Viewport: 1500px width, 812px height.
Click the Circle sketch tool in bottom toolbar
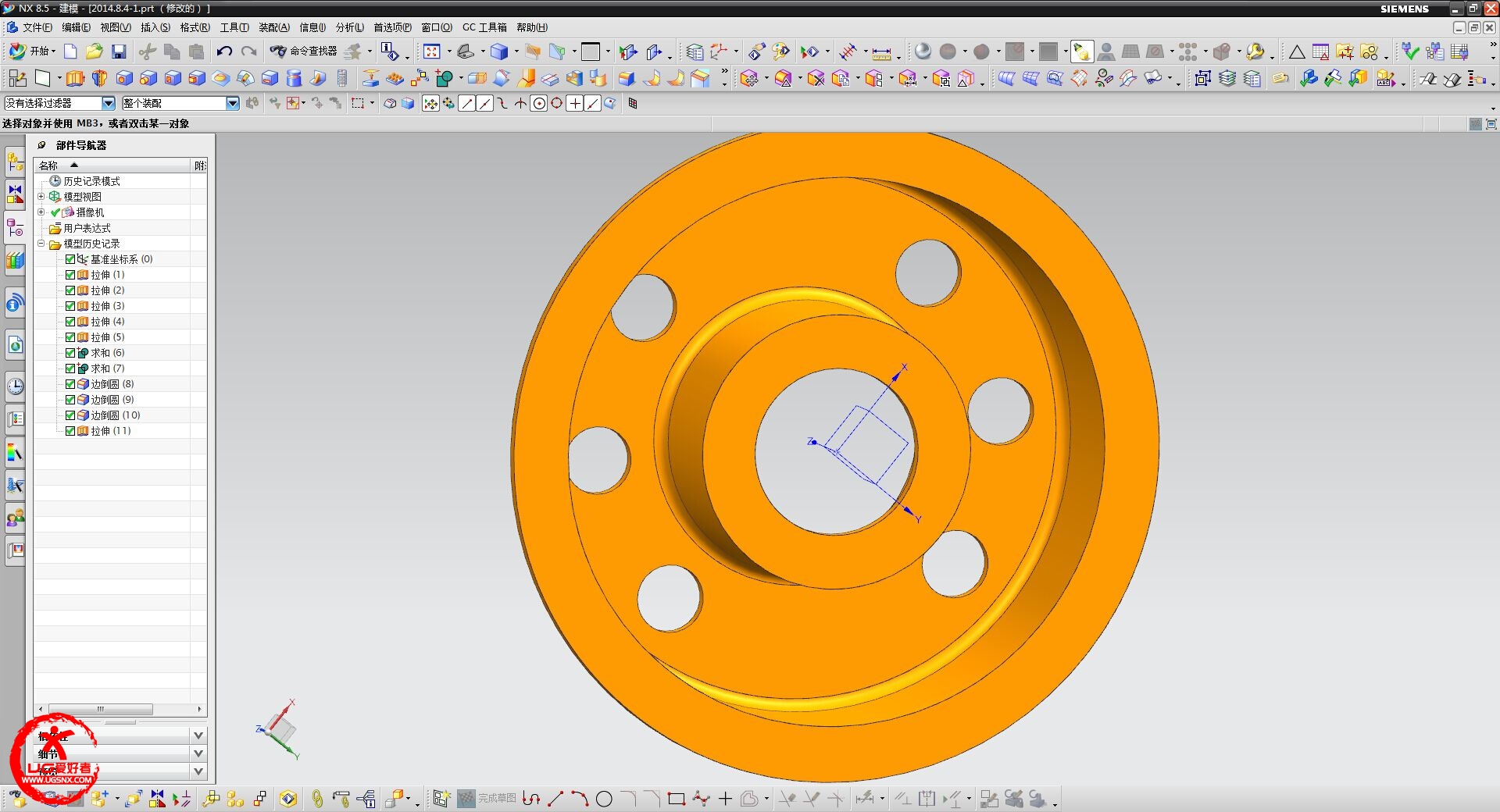pos(604,799)
